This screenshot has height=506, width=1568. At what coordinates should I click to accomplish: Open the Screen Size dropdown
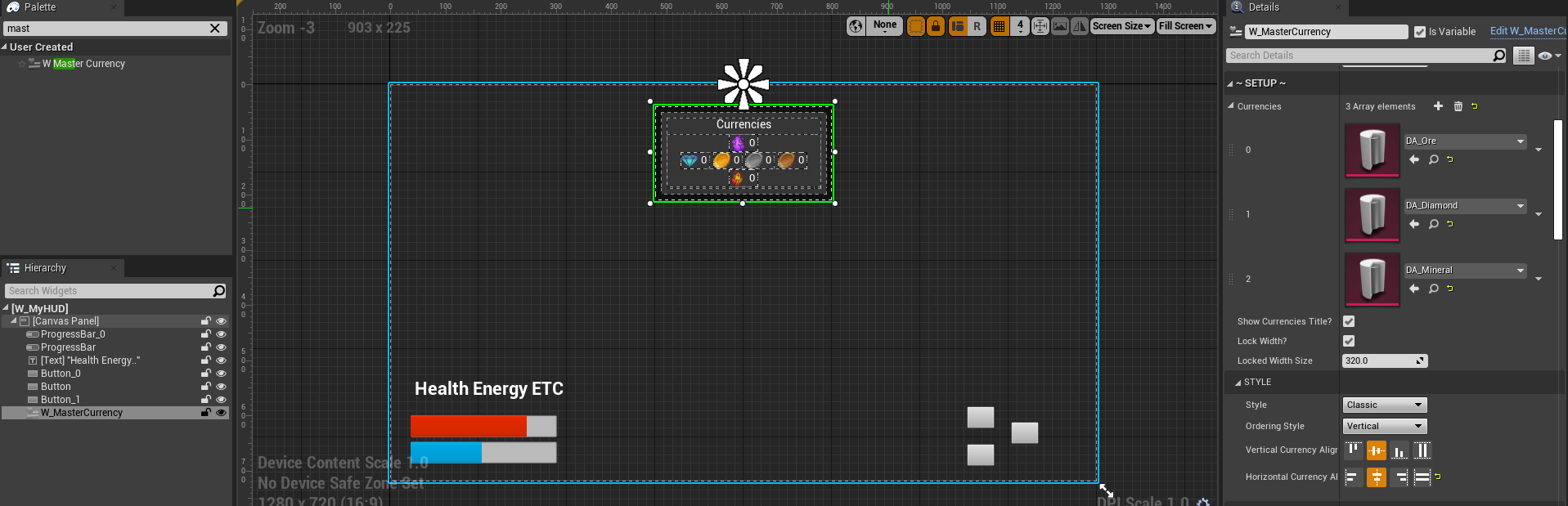1122,26
